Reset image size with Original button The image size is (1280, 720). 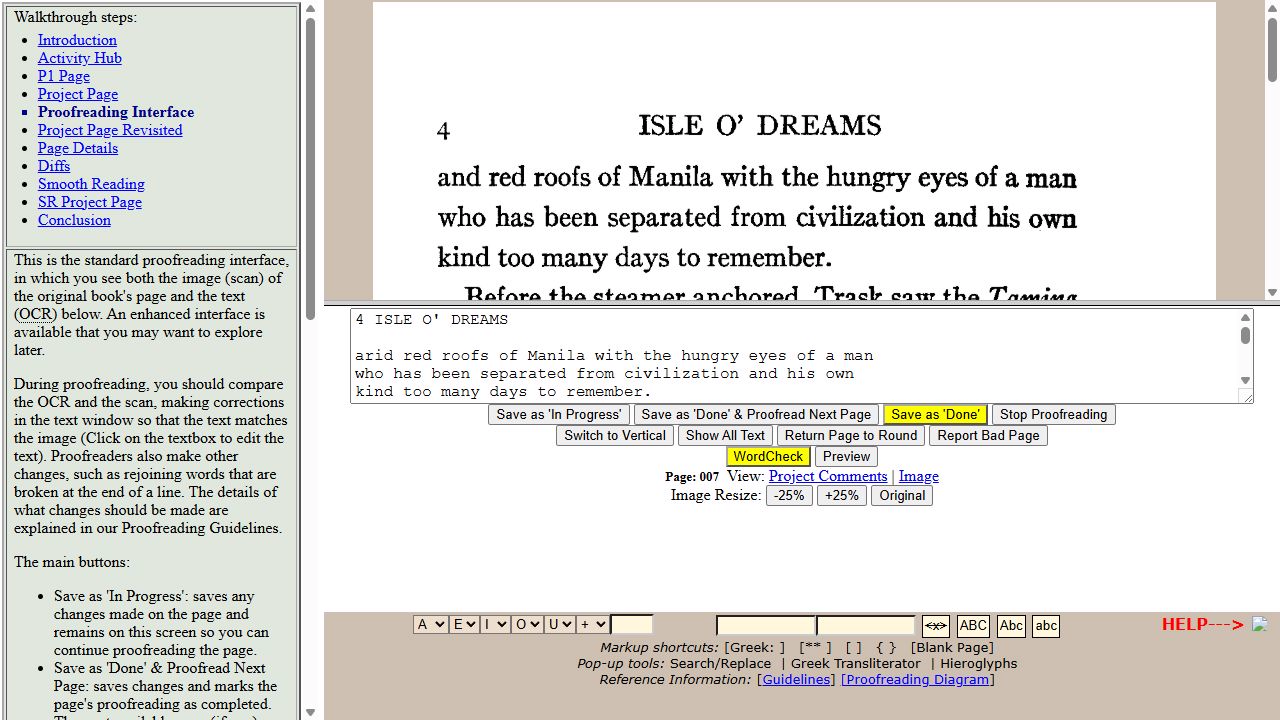point(902,496)
